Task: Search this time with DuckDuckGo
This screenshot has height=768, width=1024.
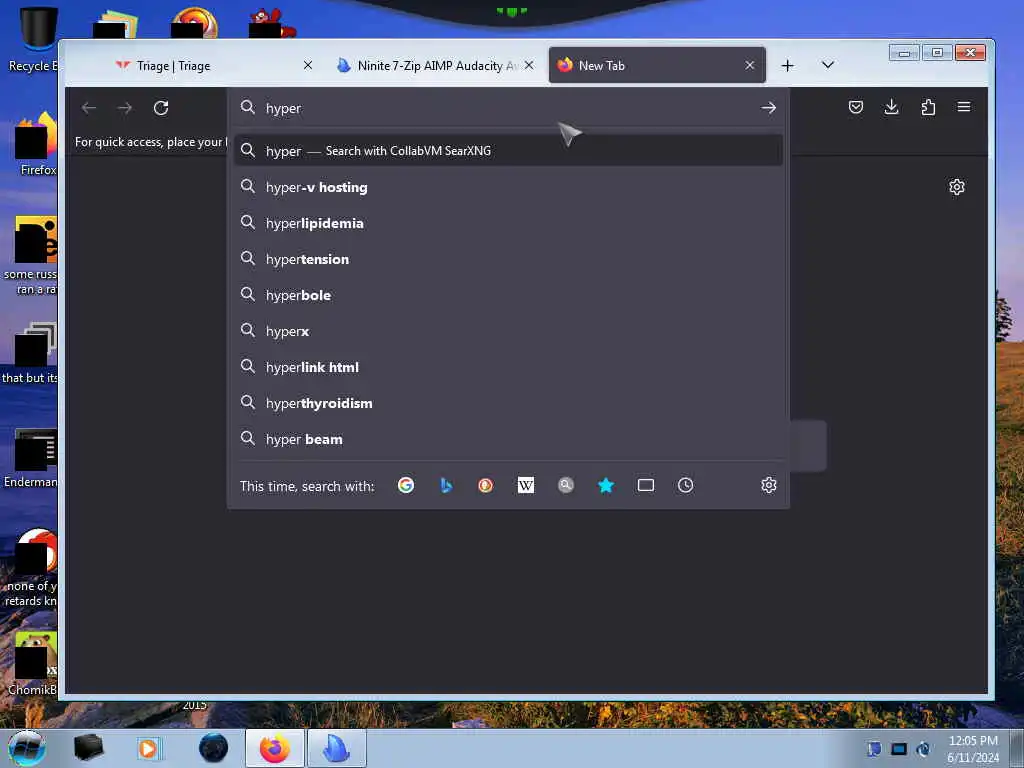Action: pyautogui.click(x=485, y=485)
